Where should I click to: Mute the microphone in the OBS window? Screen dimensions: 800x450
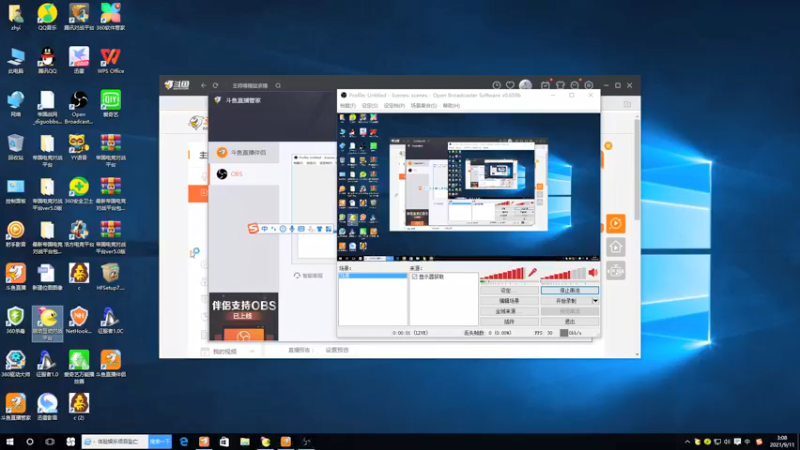pyautogui.click(x=532, y=272)
